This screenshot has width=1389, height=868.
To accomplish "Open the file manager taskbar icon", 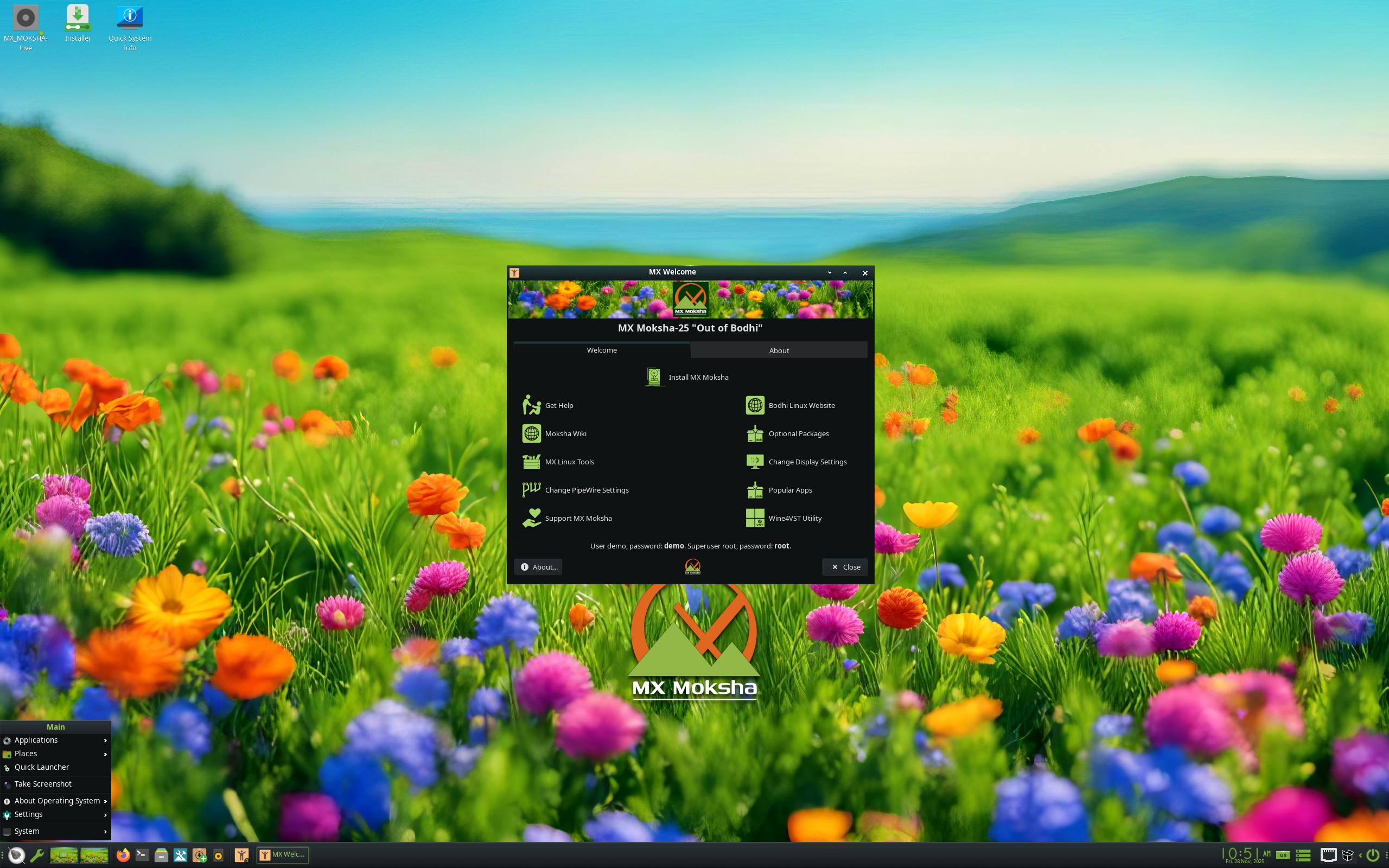I will (x=161, y=855).
